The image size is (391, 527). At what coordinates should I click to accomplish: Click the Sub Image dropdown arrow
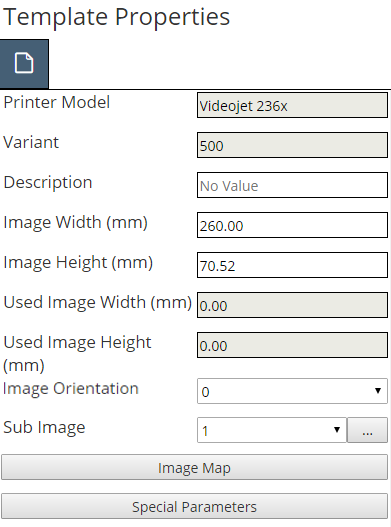coord(337,430)
